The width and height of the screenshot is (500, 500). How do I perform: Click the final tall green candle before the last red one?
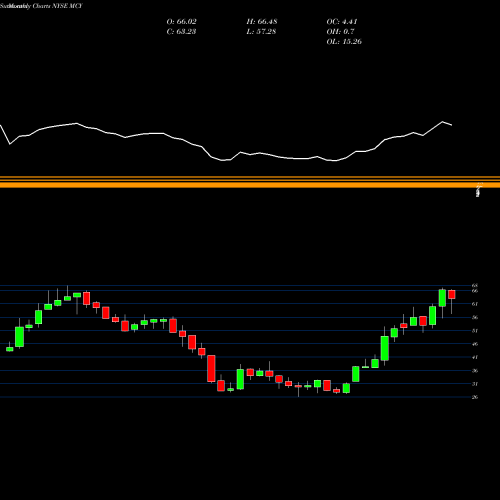442,298
